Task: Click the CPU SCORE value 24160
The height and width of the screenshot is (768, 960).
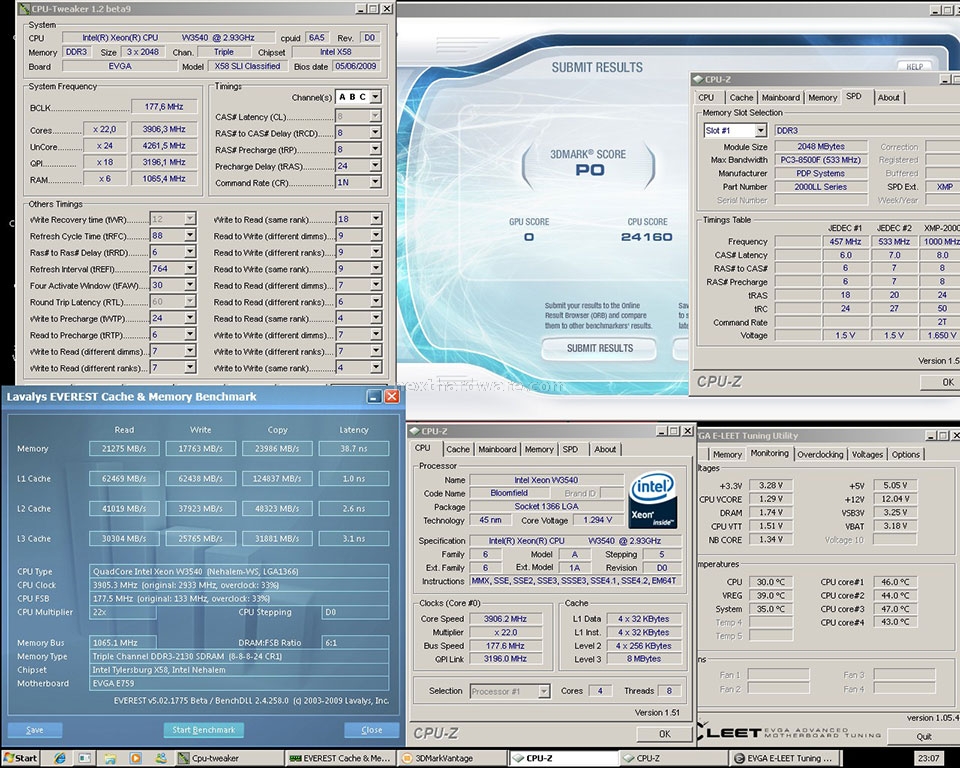Action: pyautogui.click(x=647, y=236)
